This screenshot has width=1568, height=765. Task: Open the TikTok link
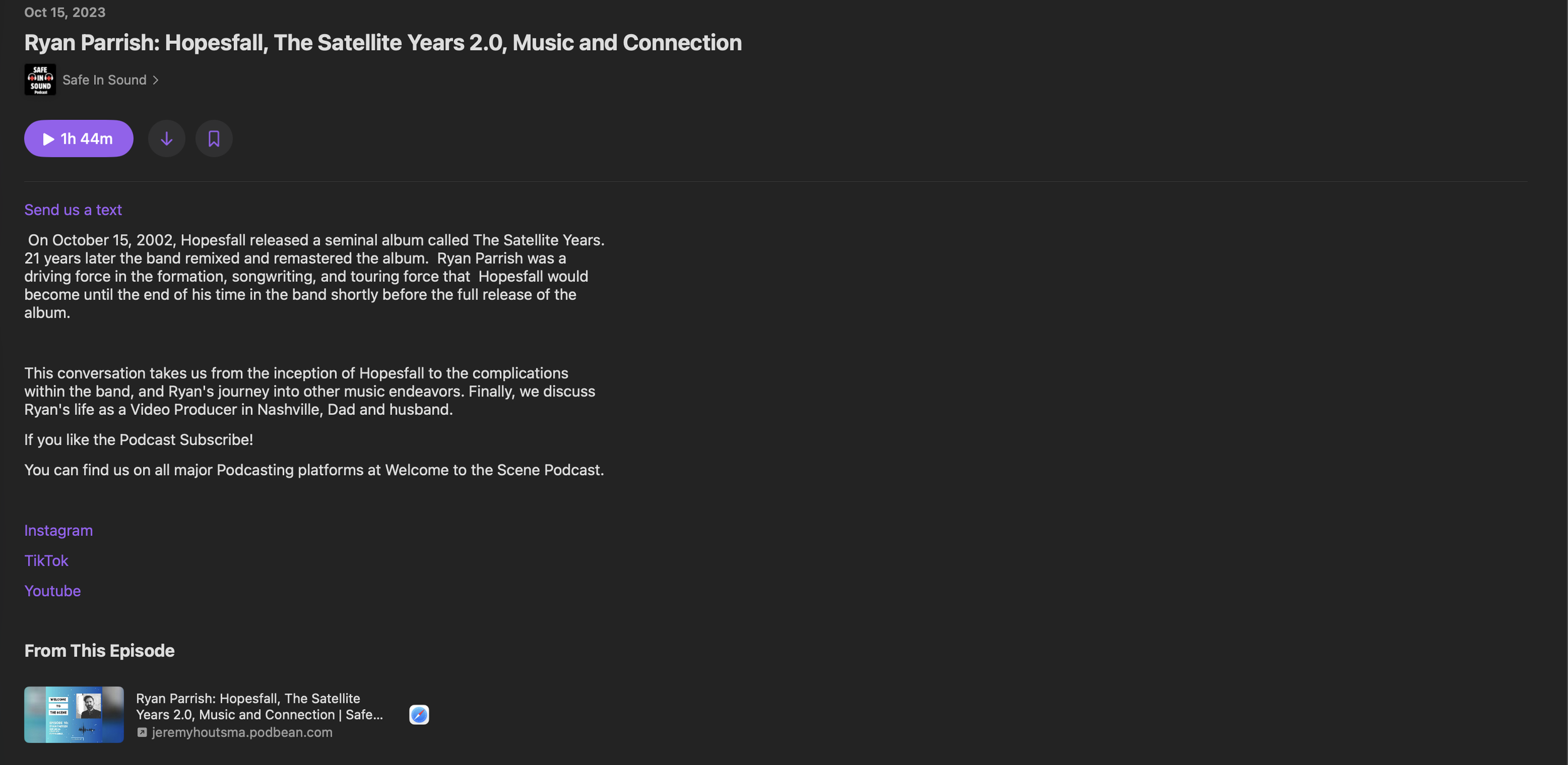(46, 560)
